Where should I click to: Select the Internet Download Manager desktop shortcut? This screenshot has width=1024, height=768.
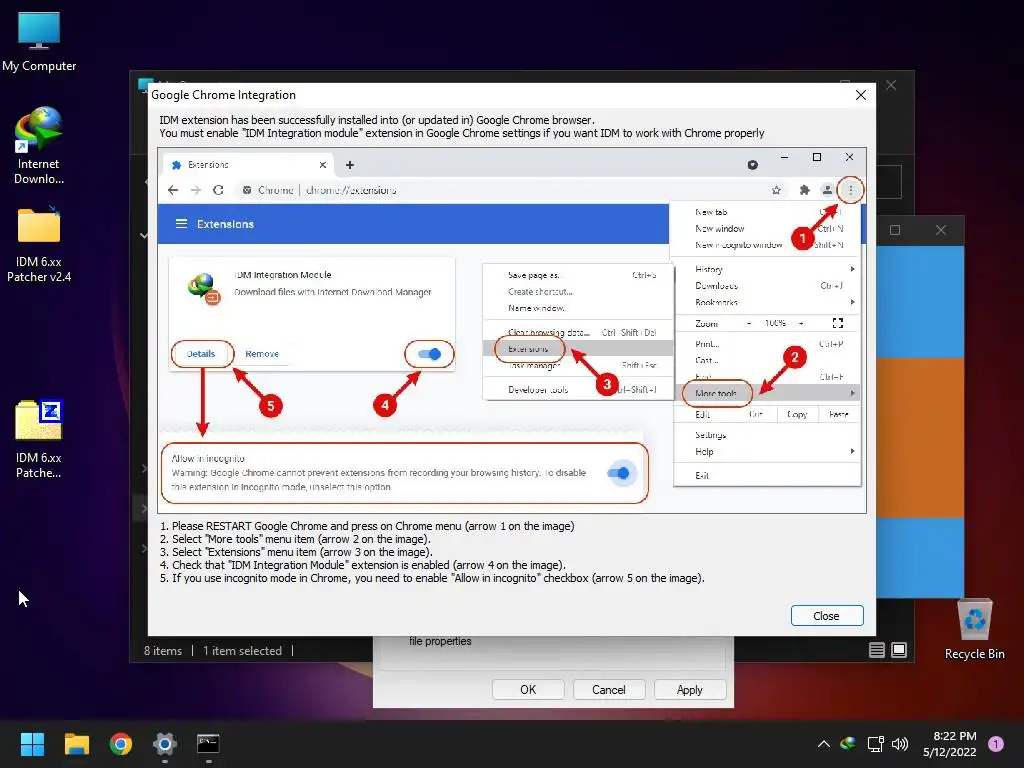coord(39,145)
